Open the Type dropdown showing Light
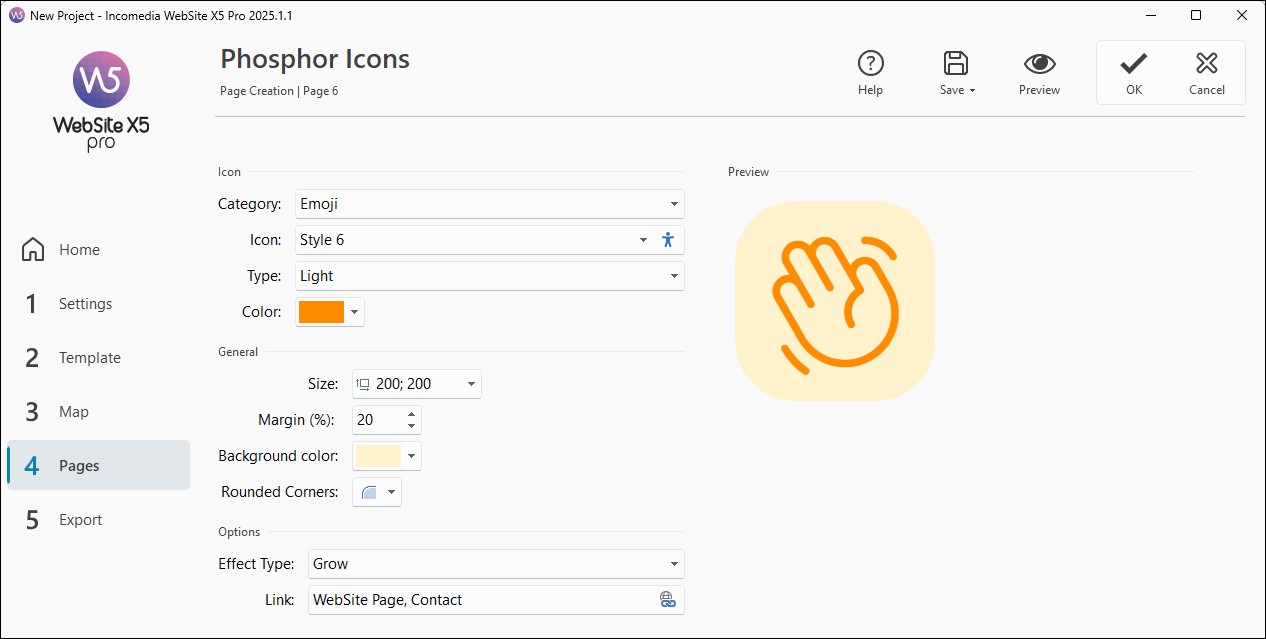Image resolution: width=1266 pixels, height=639 pixels. 490,276
